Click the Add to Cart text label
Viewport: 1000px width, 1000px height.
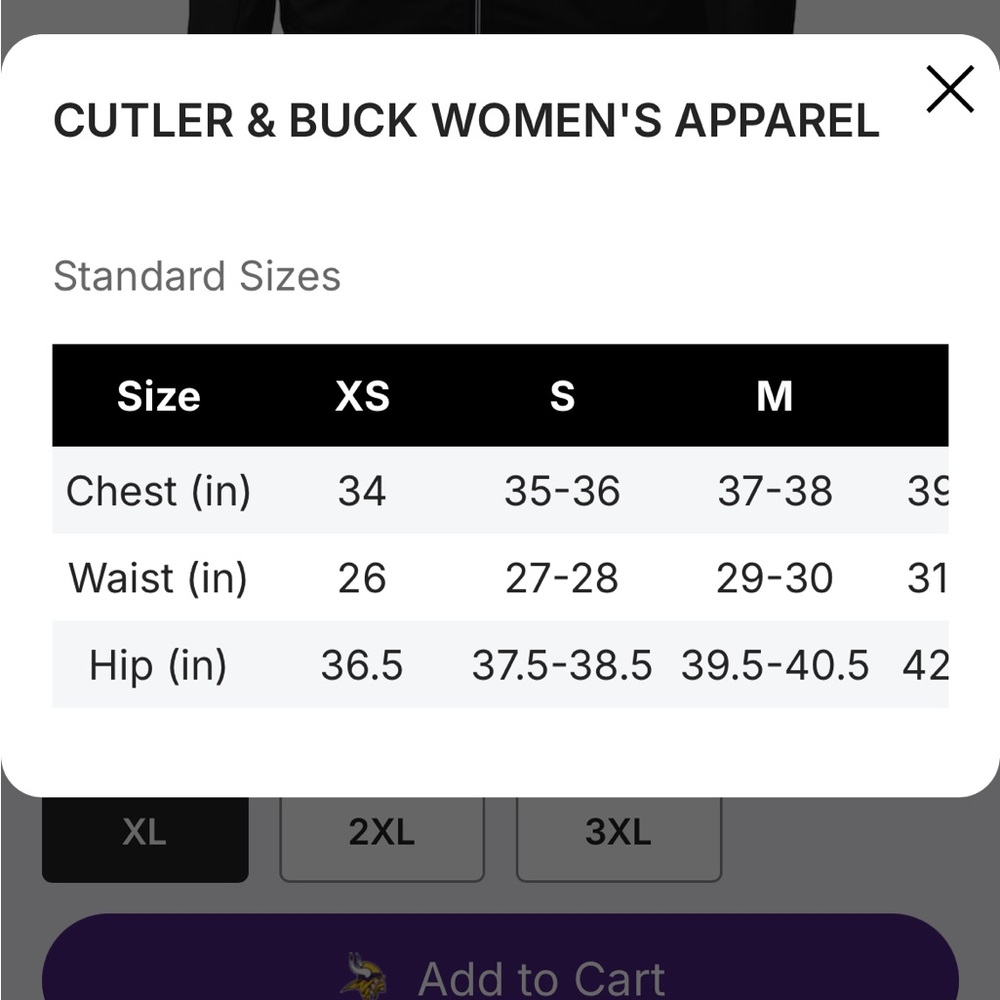coord(543,975)
